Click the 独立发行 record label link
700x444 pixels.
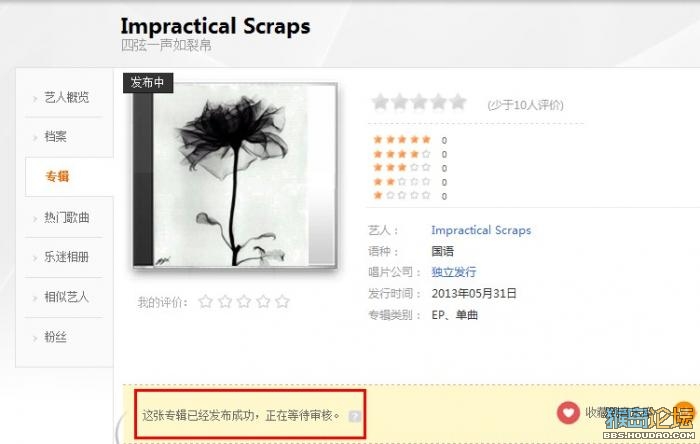pos(454,272)
